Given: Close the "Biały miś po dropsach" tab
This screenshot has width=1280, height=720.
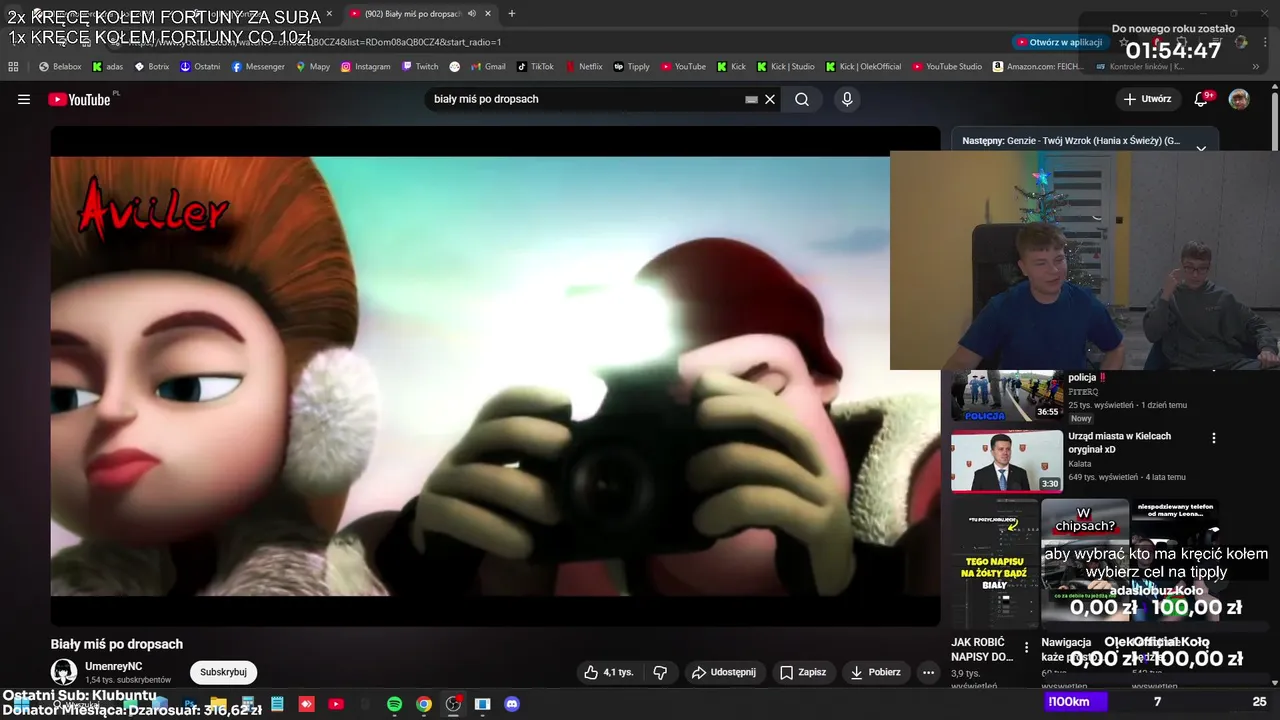Looking at the screenshot, I should tap(488, 14).
